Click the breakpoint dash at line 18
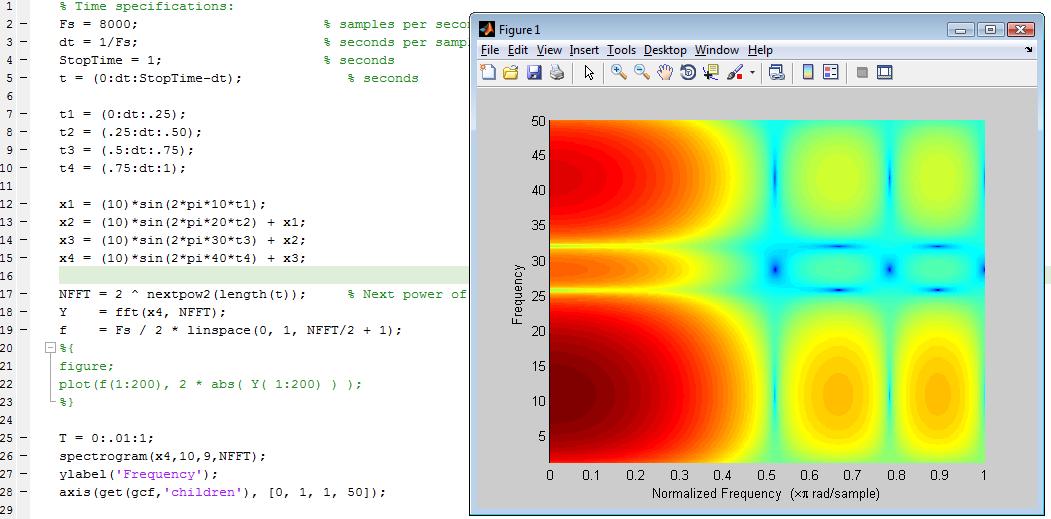This screenshot has height=519, width=1051. click(24, 312)
